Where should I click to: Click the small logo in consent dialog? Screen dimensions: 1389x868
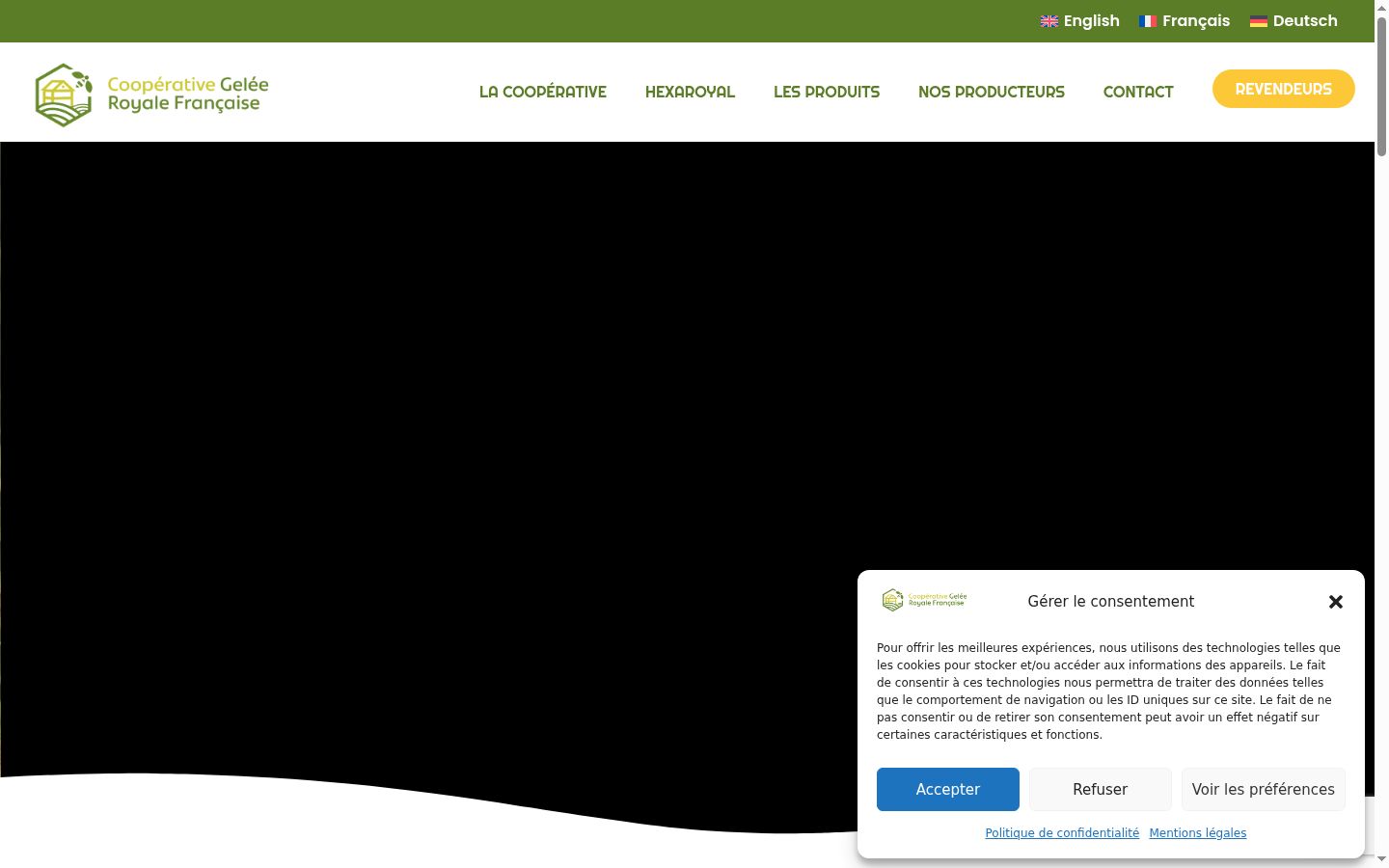(924, 600)
